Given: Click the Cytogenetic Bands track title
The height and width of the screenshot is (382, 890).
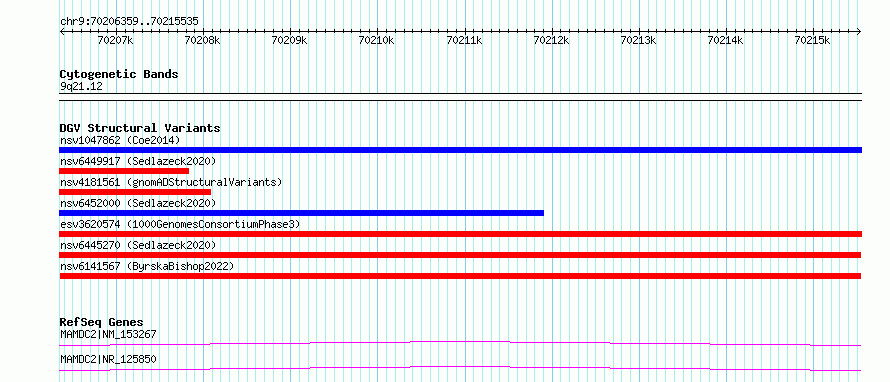Looking at the screenshot, I should pos(119,74).
